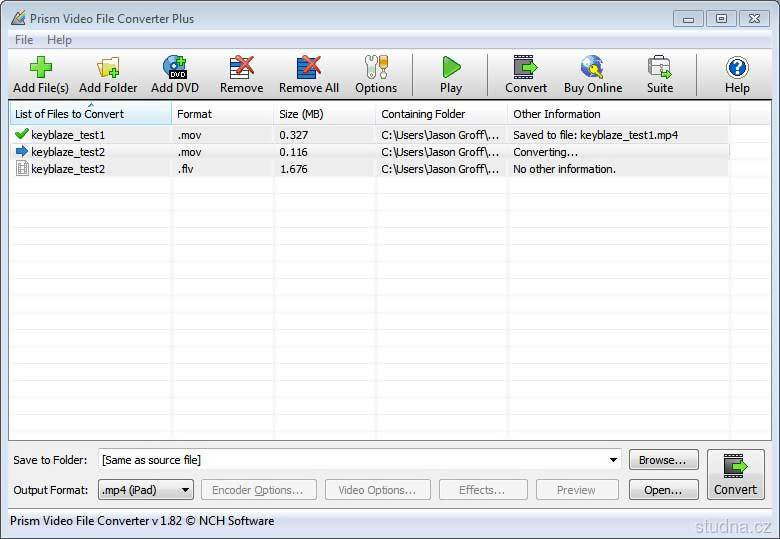Viewport: 780px width, 539px height.
Task: Open the File menu
Action: coord(24,40)
